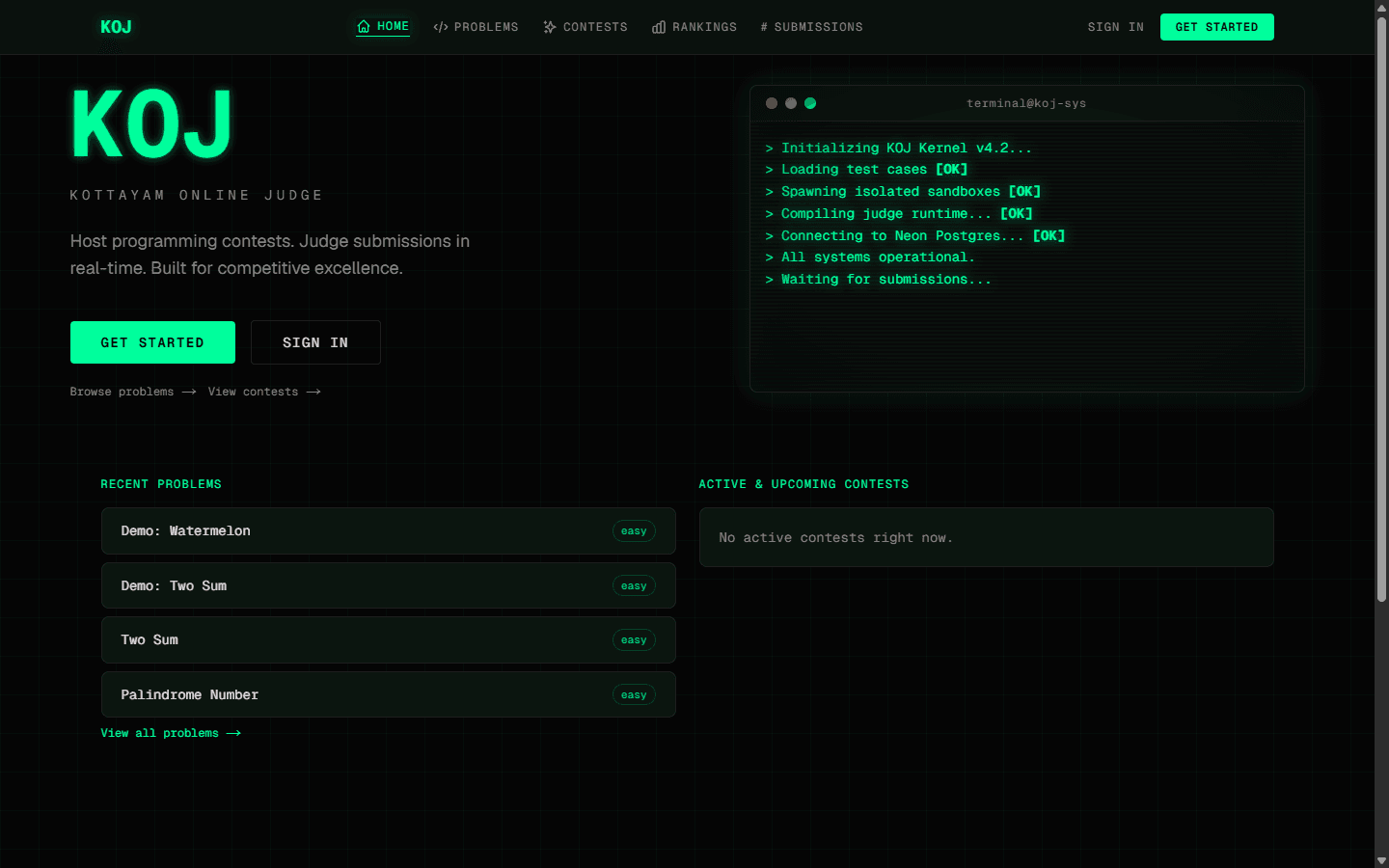Screen dimensions: 1389x868
Task: Open the View all problems link
Action: (171, 733)
